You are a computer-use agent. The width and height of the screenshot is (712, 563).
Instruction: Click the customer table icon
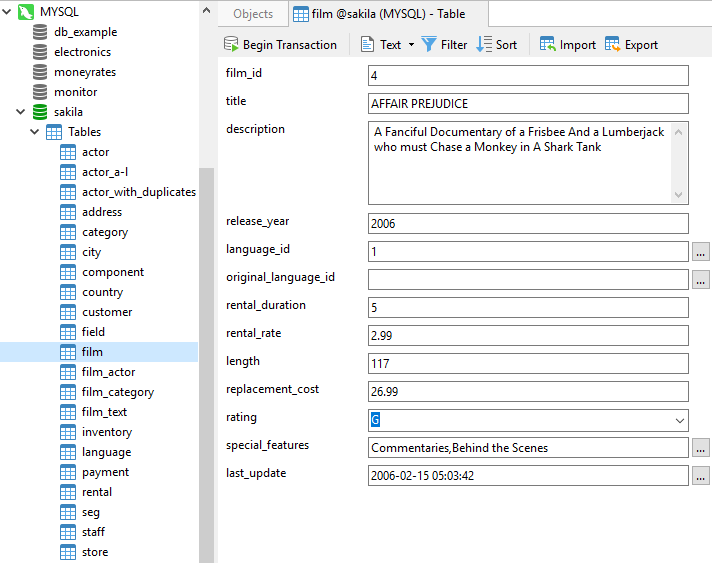[x=68, y=312]
